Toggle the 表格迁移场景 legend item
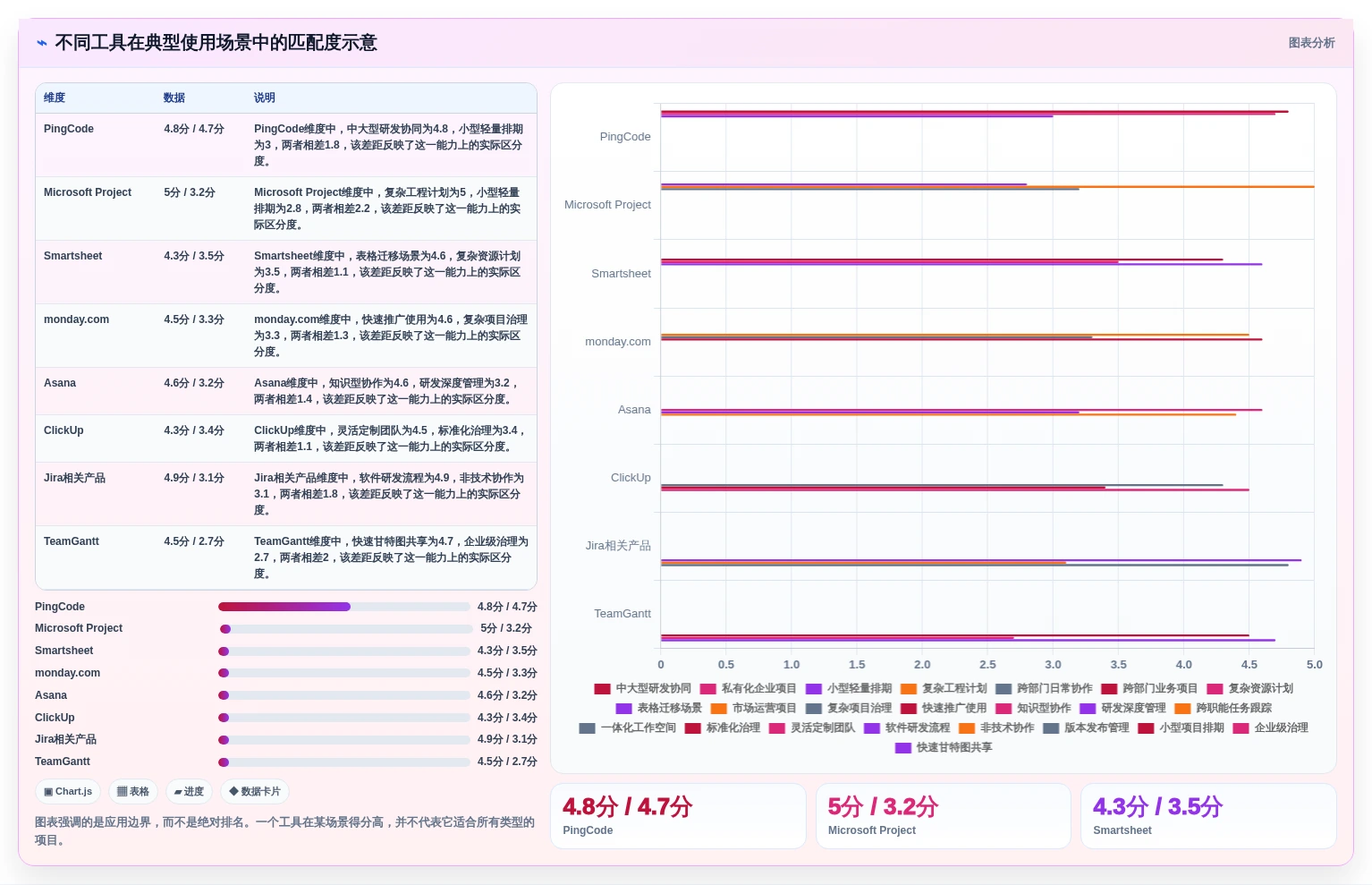 [x=659, y=709]
